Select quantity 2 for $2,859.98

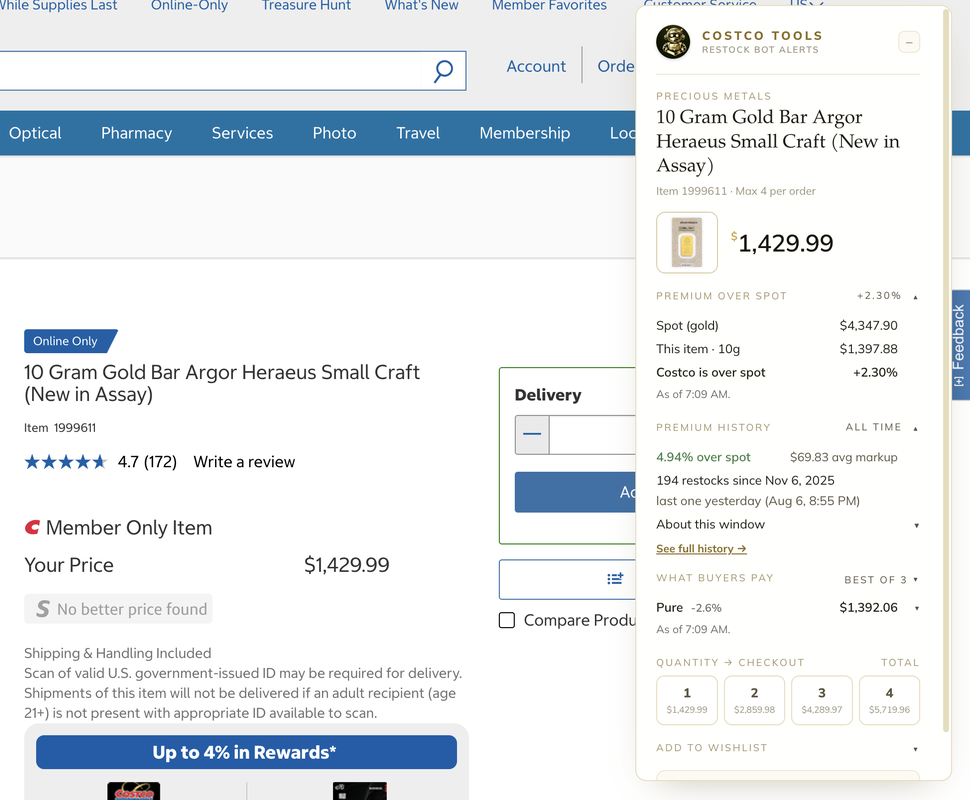[x=754, y=700]
